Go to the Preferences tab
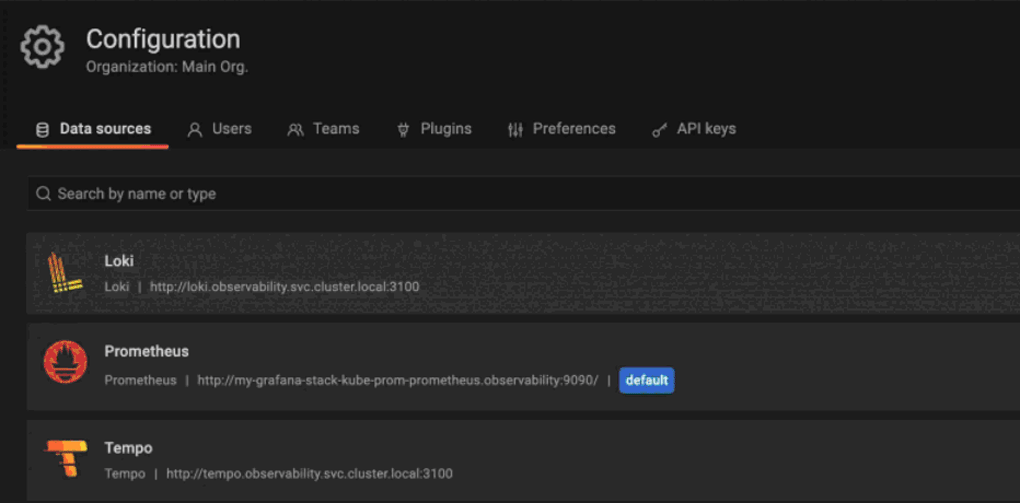 [x=561, y=129]
